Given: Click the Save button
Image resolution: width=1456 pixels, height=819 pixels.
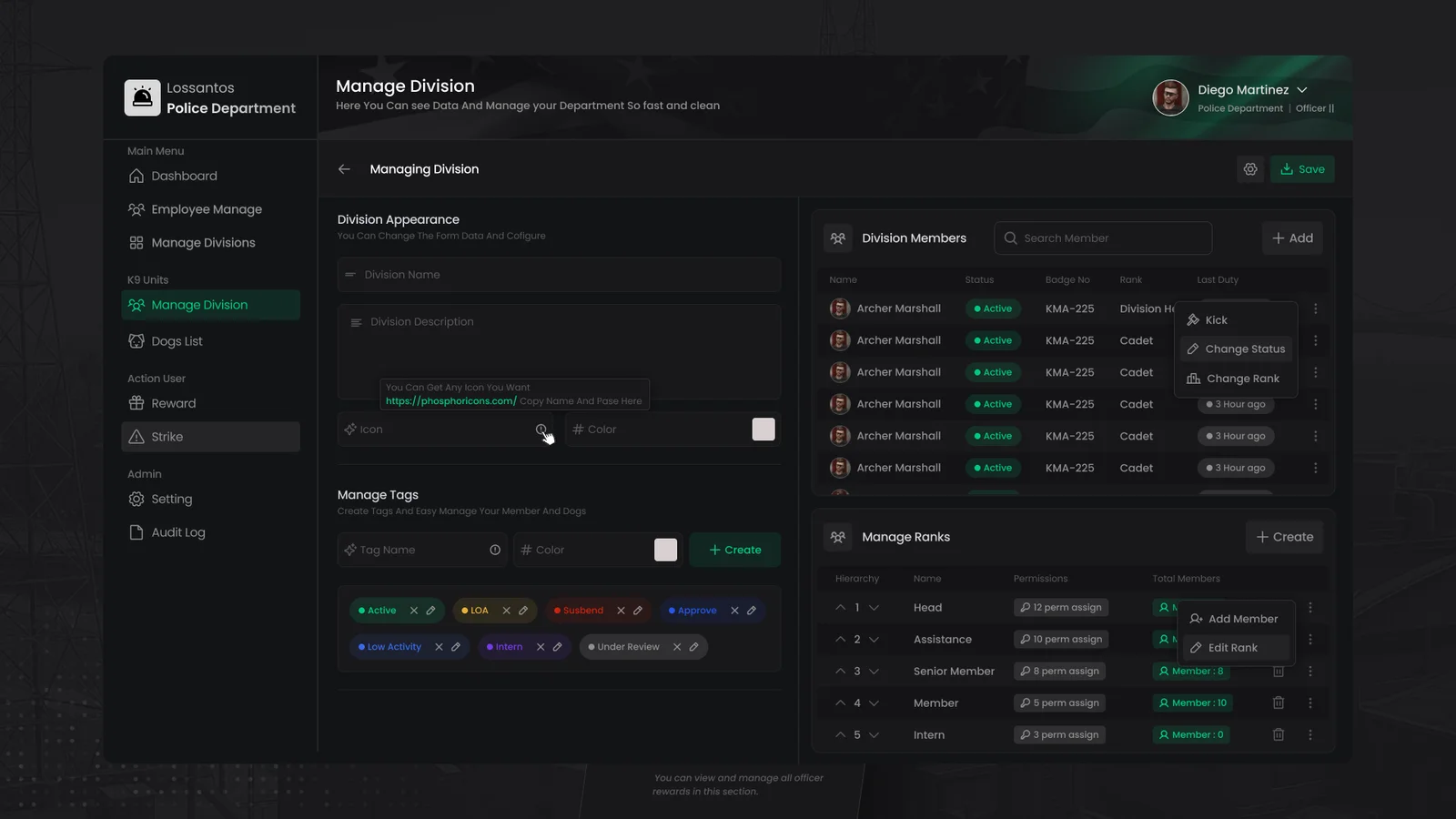Looking at the screenshot, I should 1302,169.
